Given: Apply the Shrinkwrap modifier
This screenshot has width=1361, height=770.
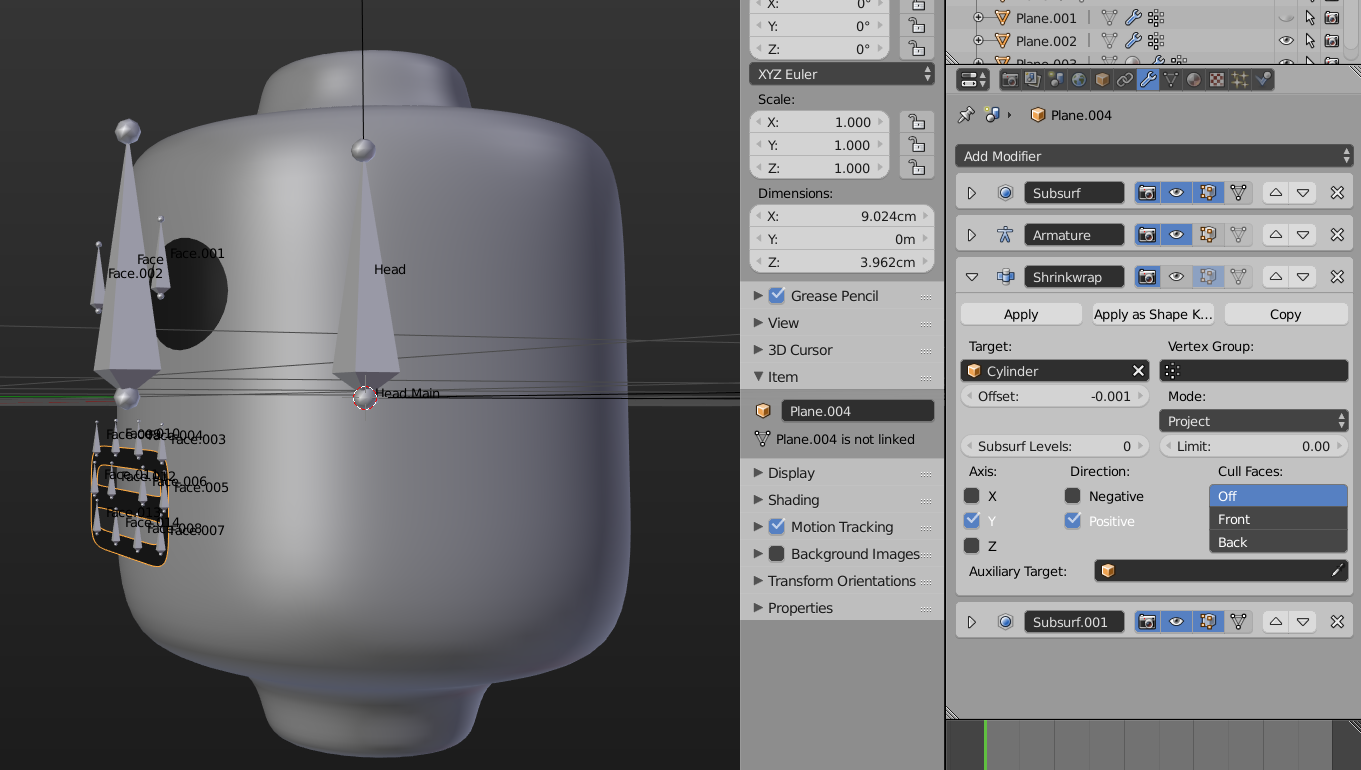Looking at the screenshot, I should click(x=1021, y=314).
